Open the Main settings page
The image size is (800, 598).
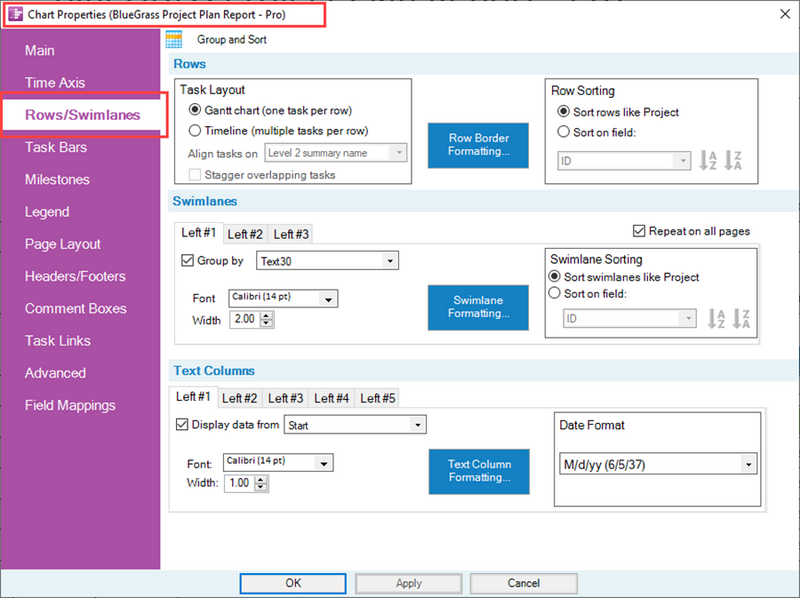tap(40, 51)
